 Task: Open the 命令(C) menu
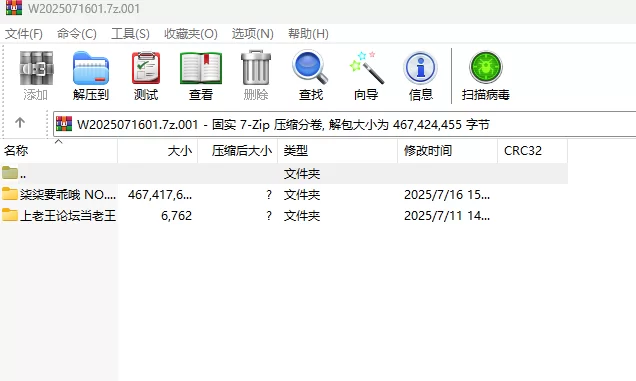(77, 34)
